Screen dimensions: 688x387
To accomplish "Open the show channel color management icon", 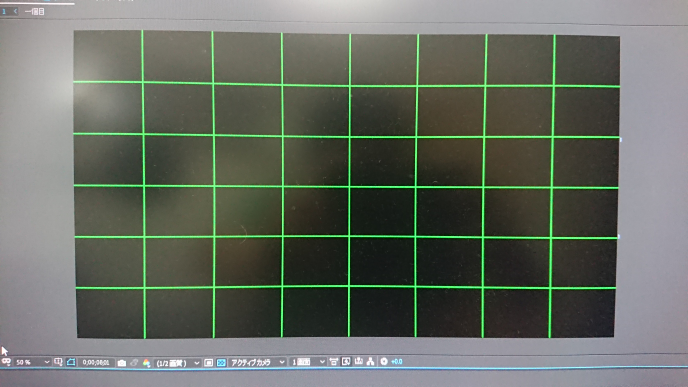I will (147, 363).
